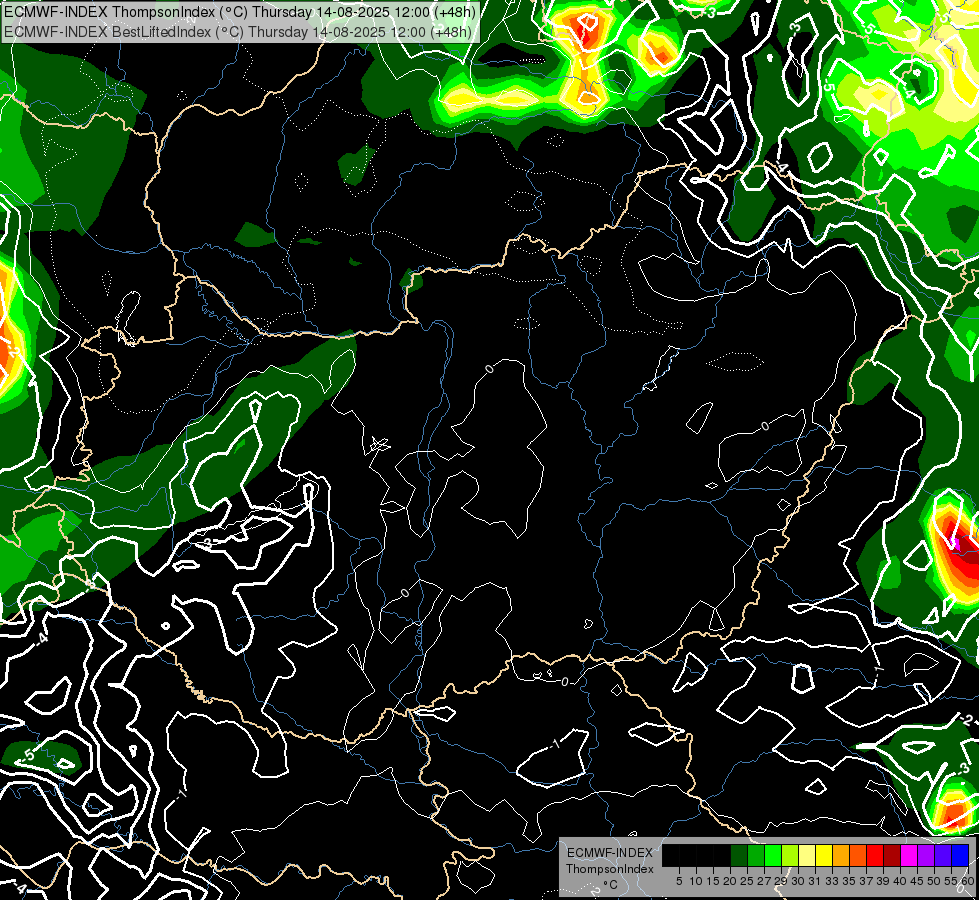This screenshot has width=979, height=900.
Task: Click the bright green 27–29 legend swatch
Action: coord(773,855)
